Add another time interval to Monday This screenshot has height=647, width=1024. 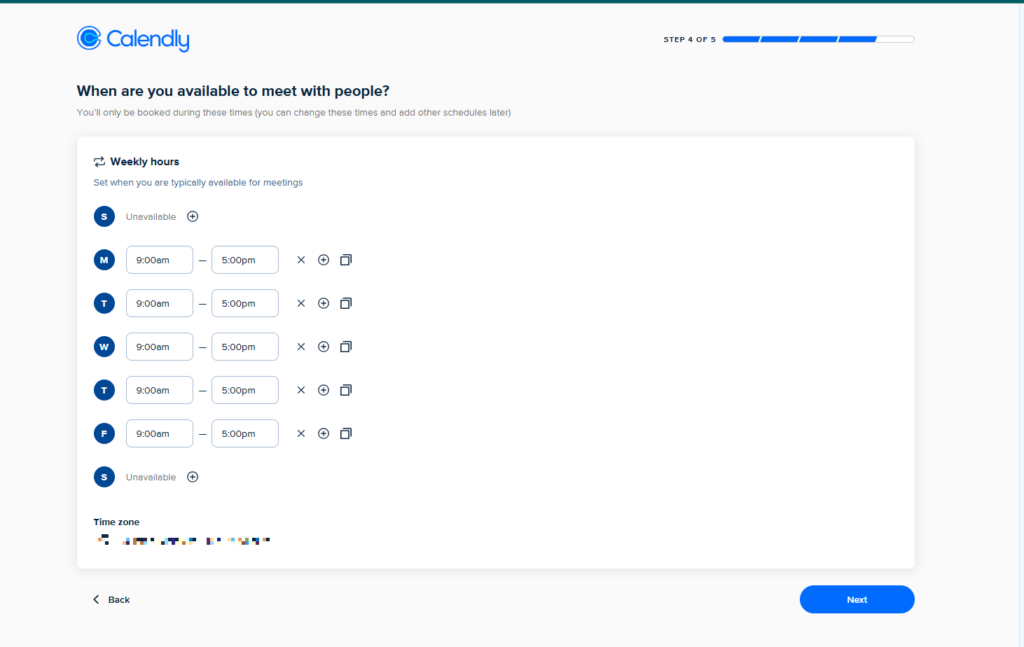pyautogui.click(x=323, y=260)
